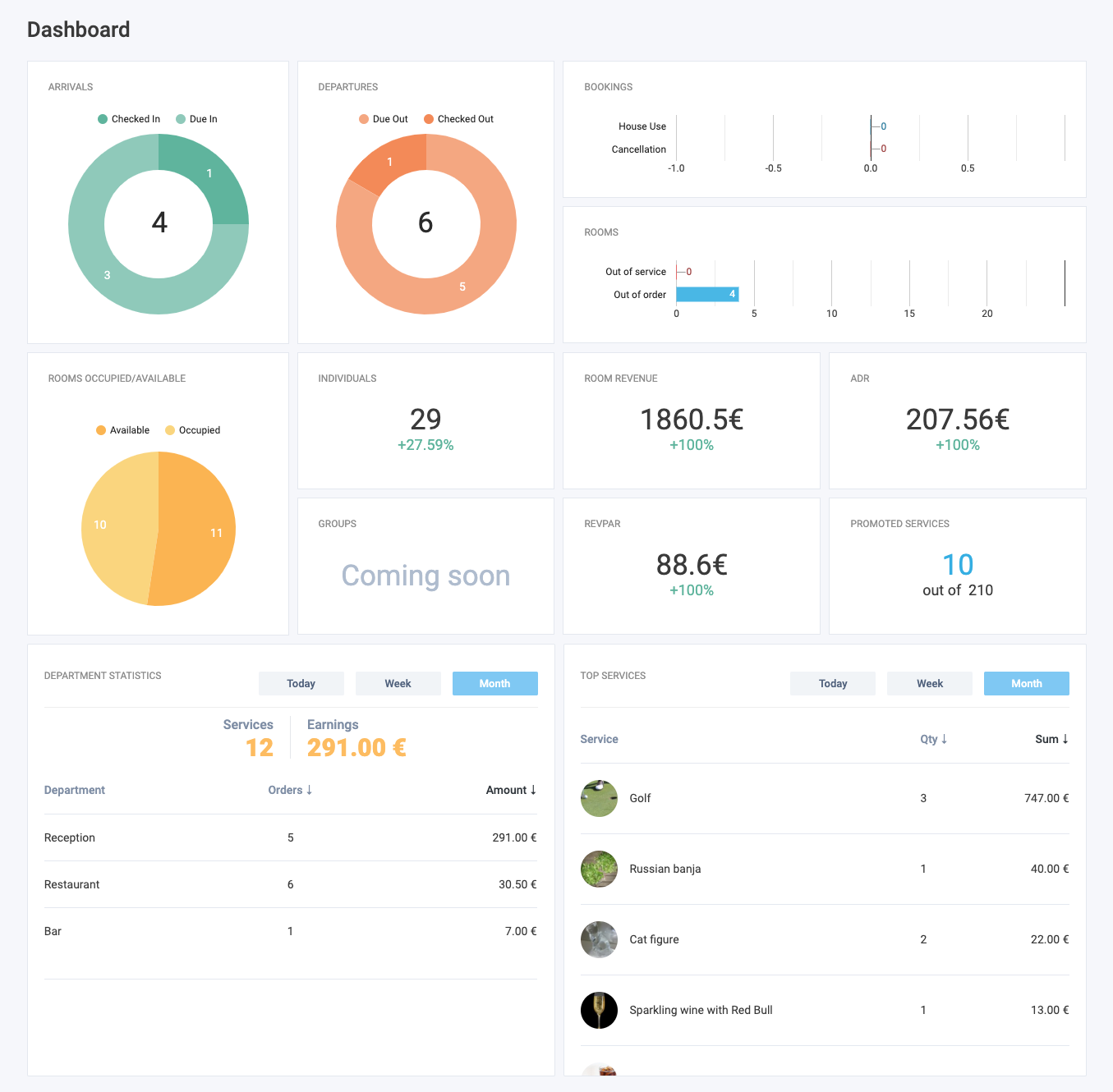Select Week tab in Top Services
Viewport: 1113px width, 1092px height.
[x=930, y=683]
